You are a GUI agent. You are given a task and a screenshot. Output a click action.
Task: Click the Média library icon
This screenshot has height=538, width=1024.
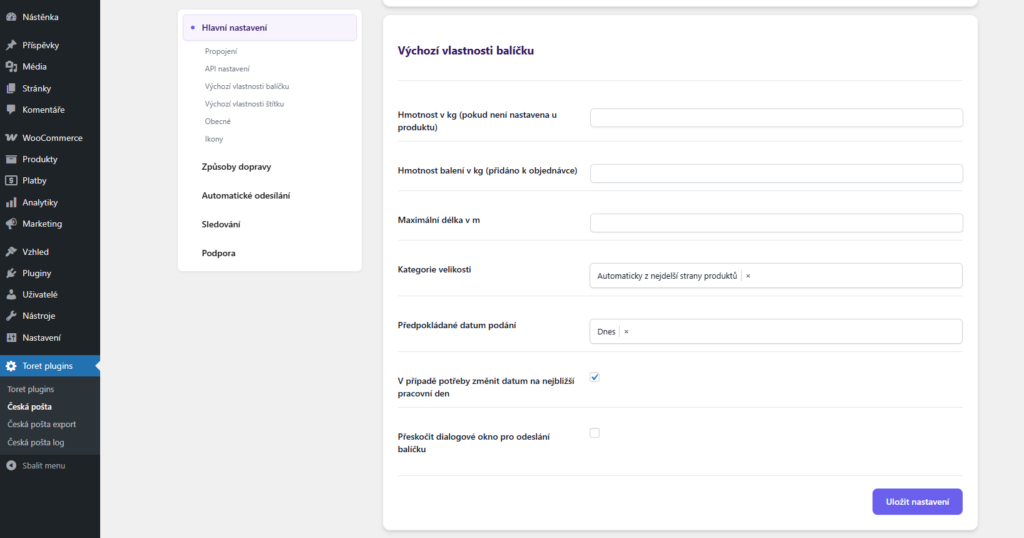pos(11,67)
